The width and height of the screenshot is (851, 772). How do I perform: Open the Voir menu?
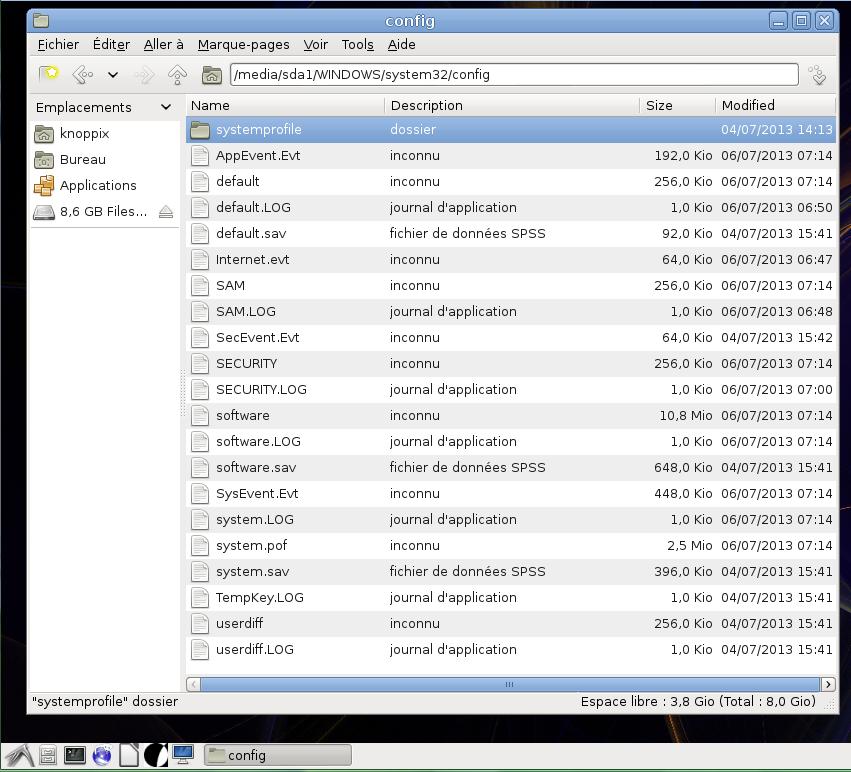[x=315, y=45]
